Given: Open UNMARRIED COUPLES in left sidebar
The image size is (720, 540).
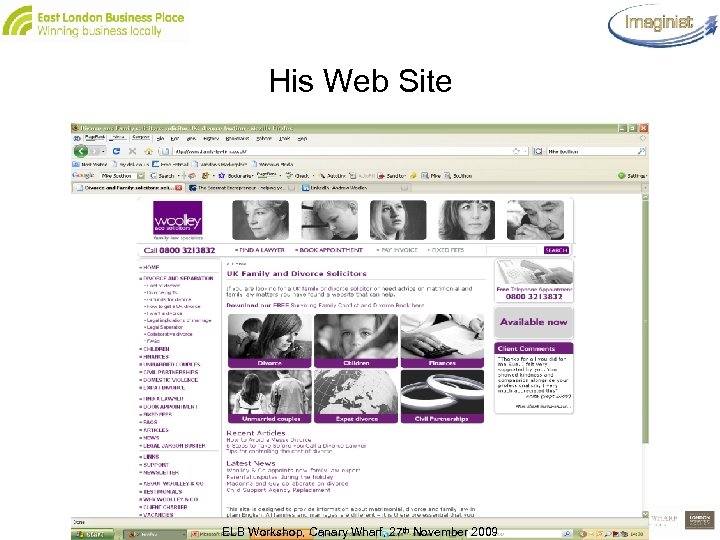Looking at the screenshot, I should coord(170,365).
